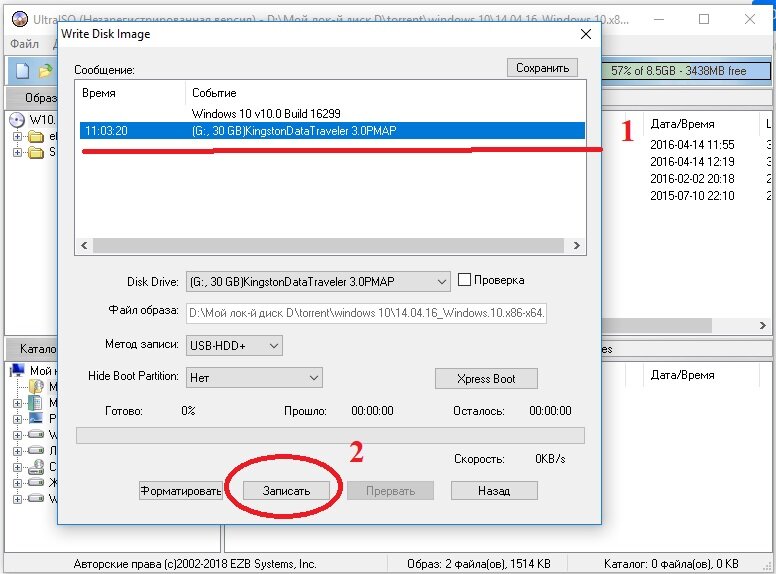Click the Записать button
The width and height of the screenshot is (776, 574).
286,490
